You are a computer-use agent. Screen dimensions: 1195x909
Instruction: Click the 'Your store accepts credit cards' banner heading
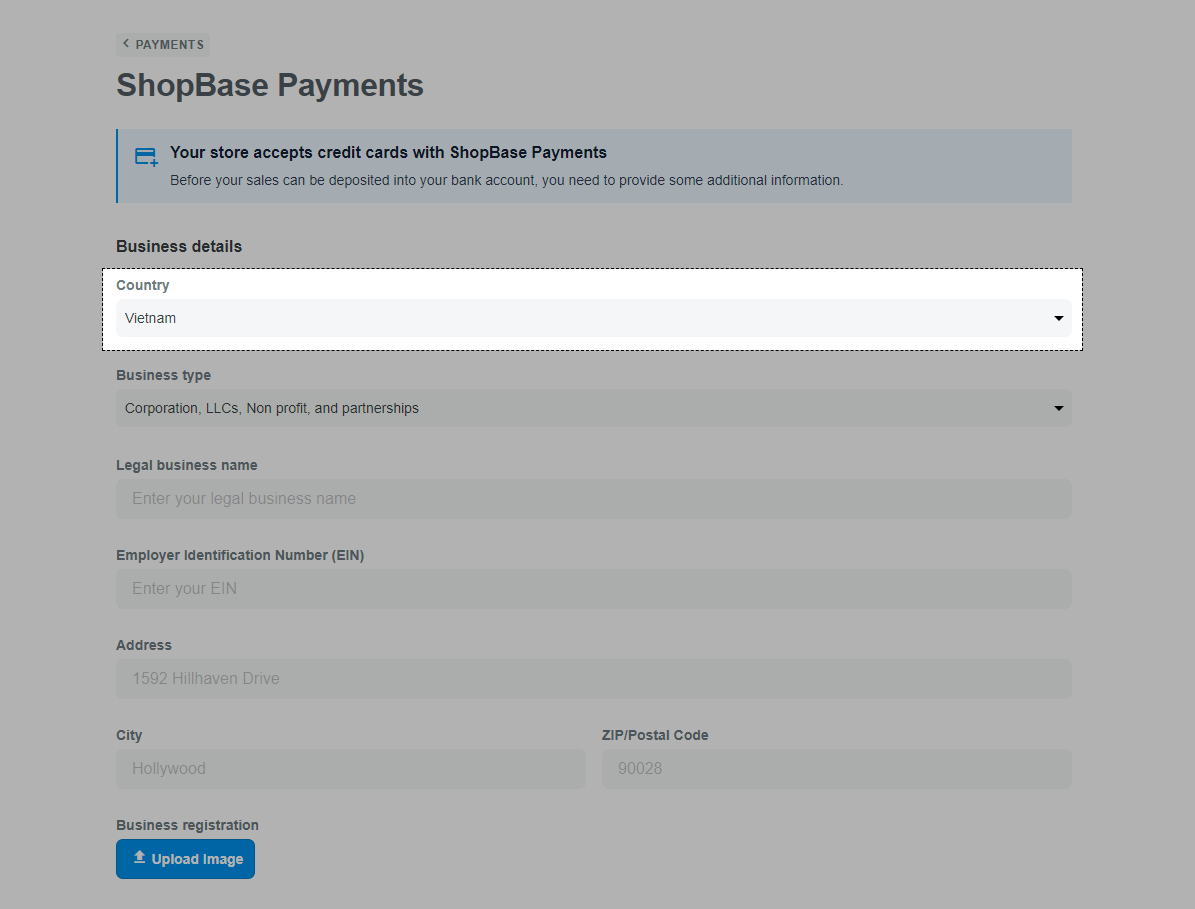click(x=388, y=153)
